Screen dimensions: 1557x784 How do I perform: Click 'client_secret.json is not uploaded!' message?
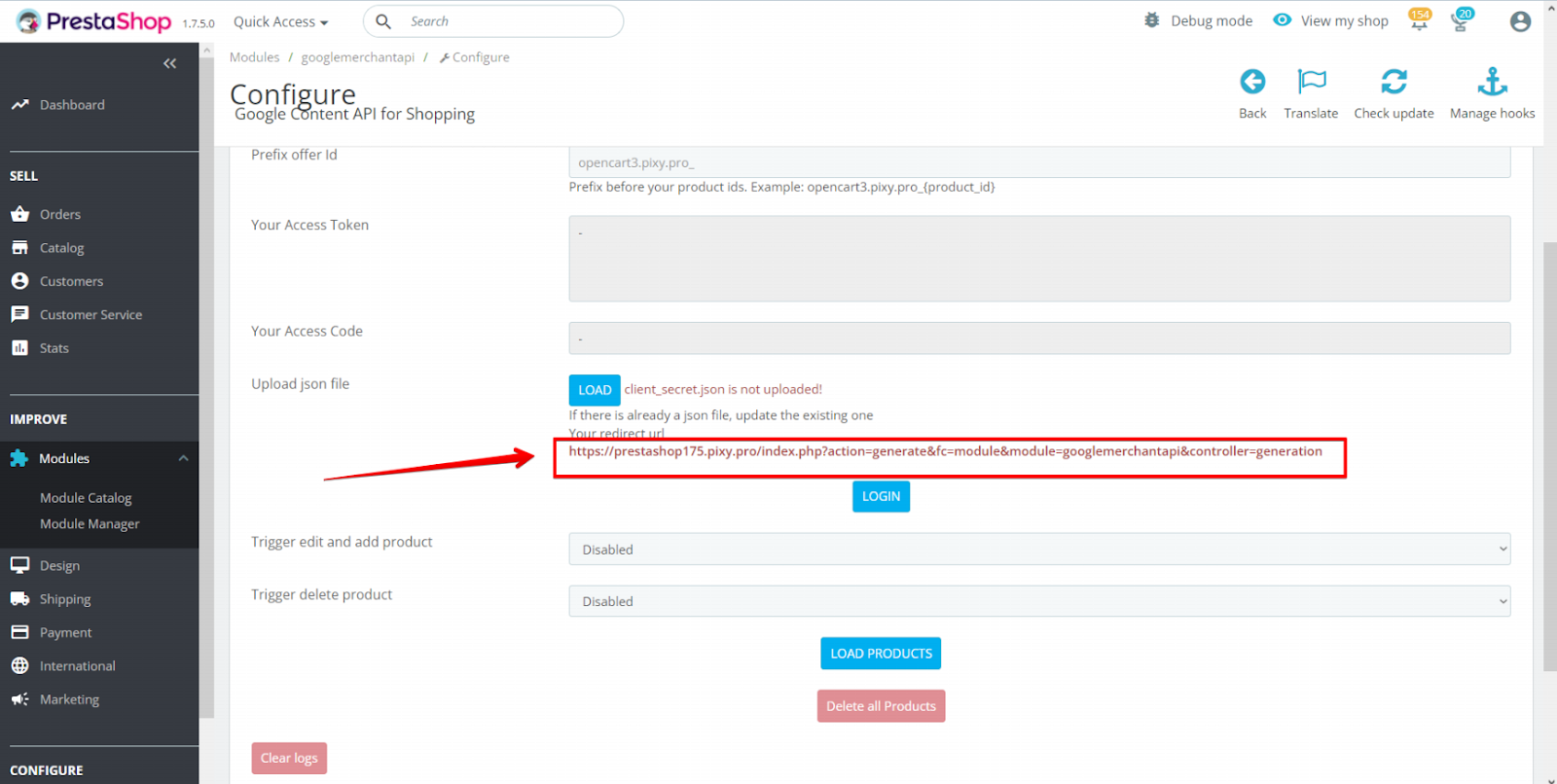pyautogui.click(x=723, y=389)
